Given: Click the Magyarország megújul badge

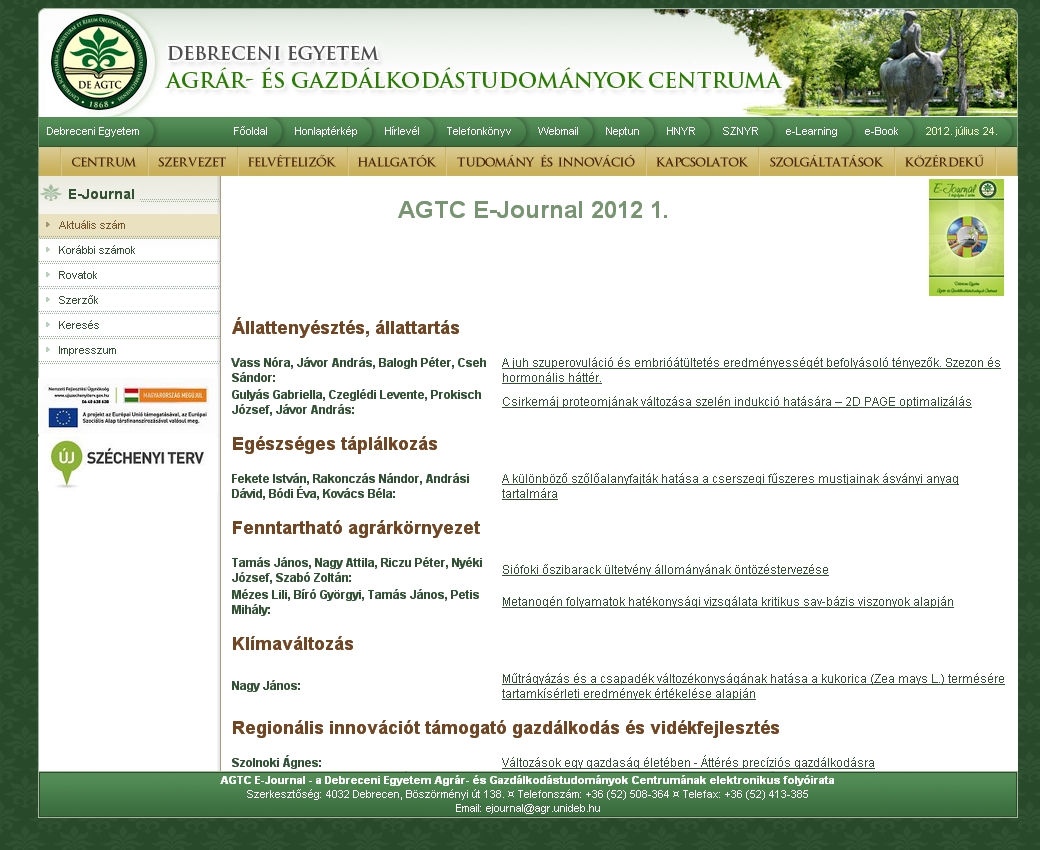Looking at the screenshot, I should point(165,395).
